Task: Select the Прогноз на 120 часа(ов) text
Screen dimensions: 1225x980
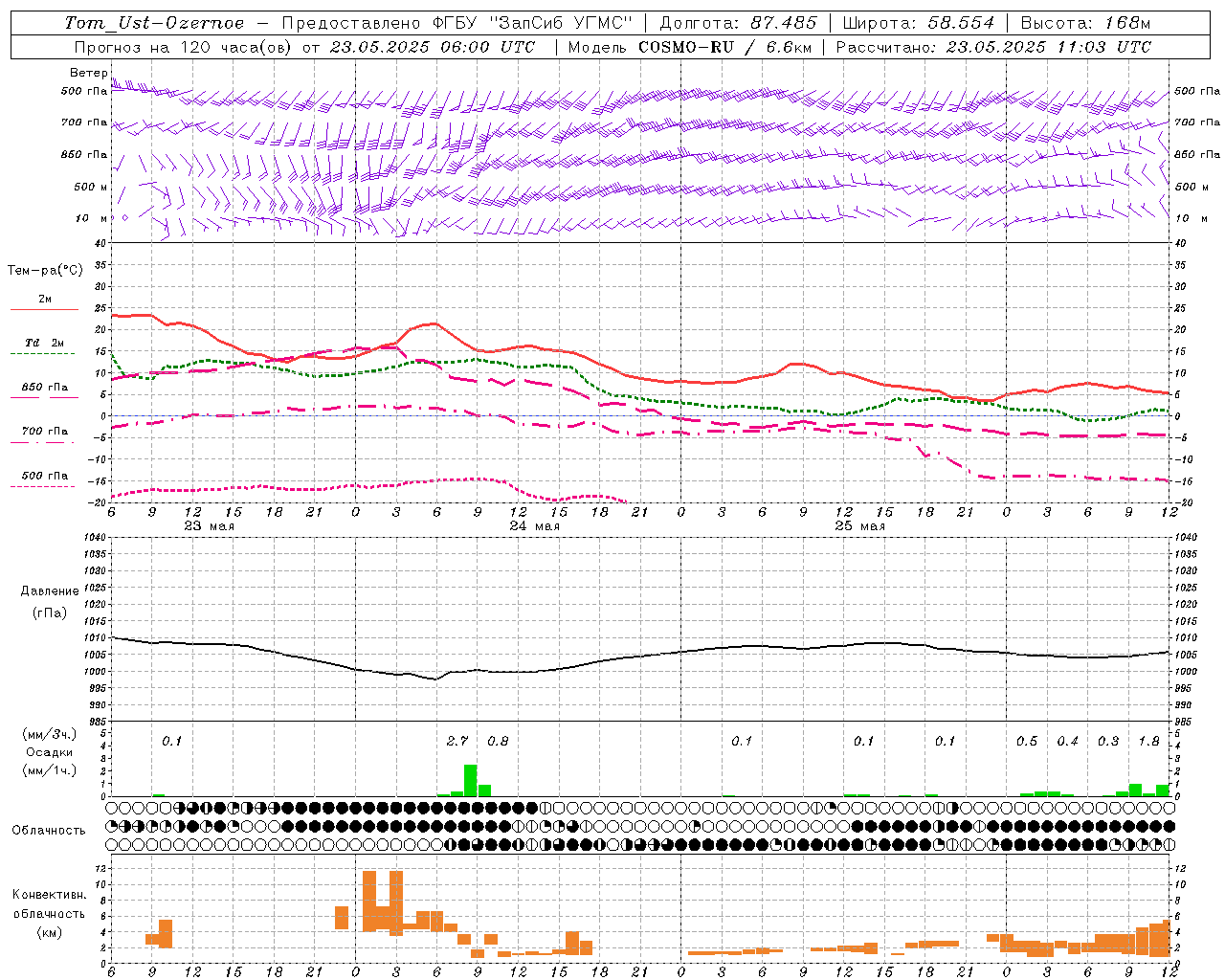Action: (185, 47)
